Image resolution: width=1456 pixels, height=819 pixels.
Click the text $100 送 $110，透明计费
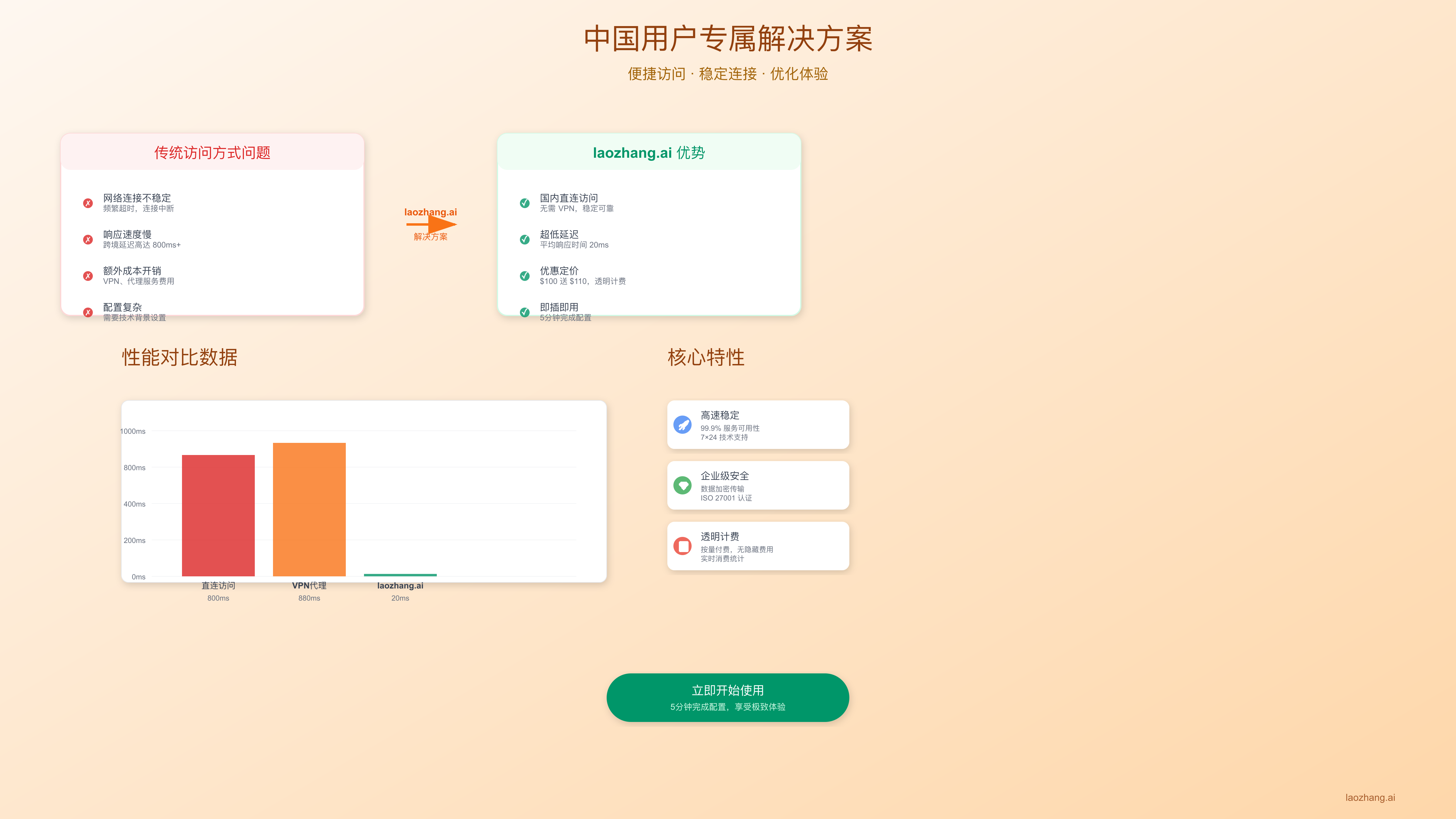tap(583, 281)
